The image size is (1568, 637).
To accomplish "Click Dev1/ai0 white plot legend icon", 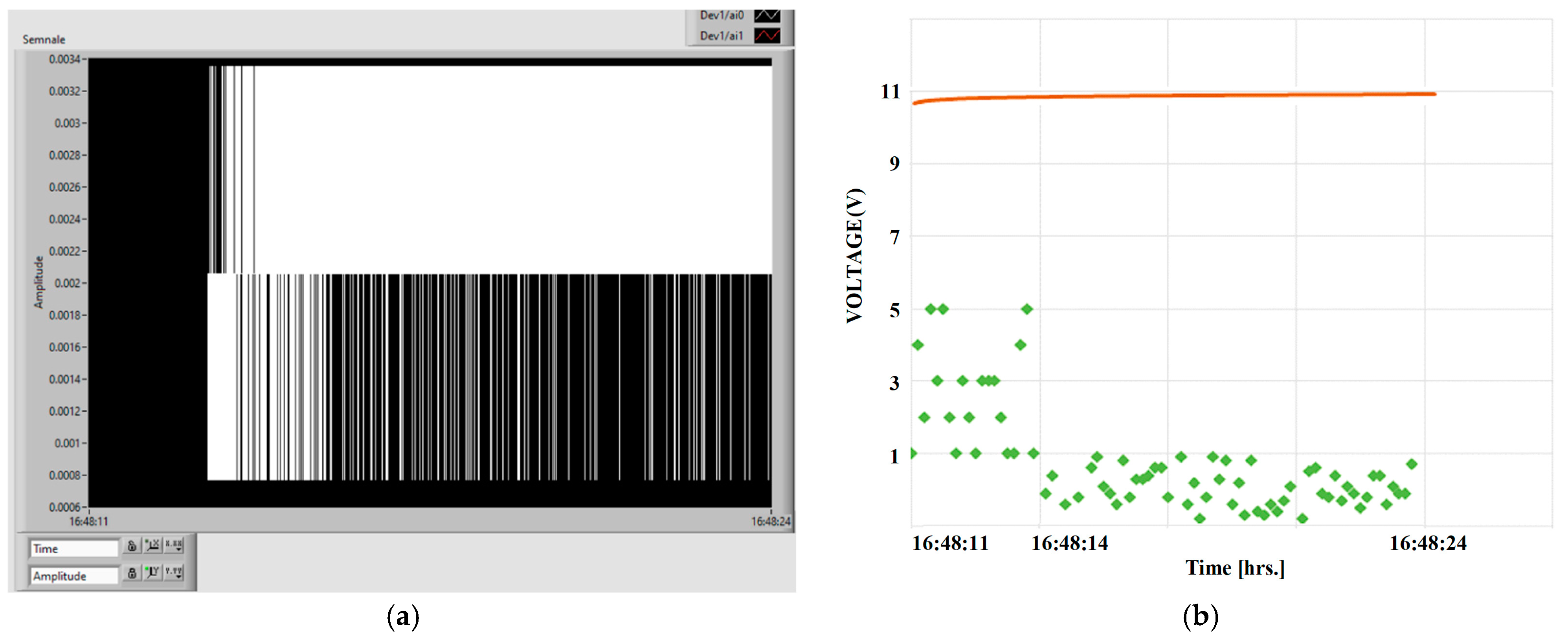I will (767, 15).
